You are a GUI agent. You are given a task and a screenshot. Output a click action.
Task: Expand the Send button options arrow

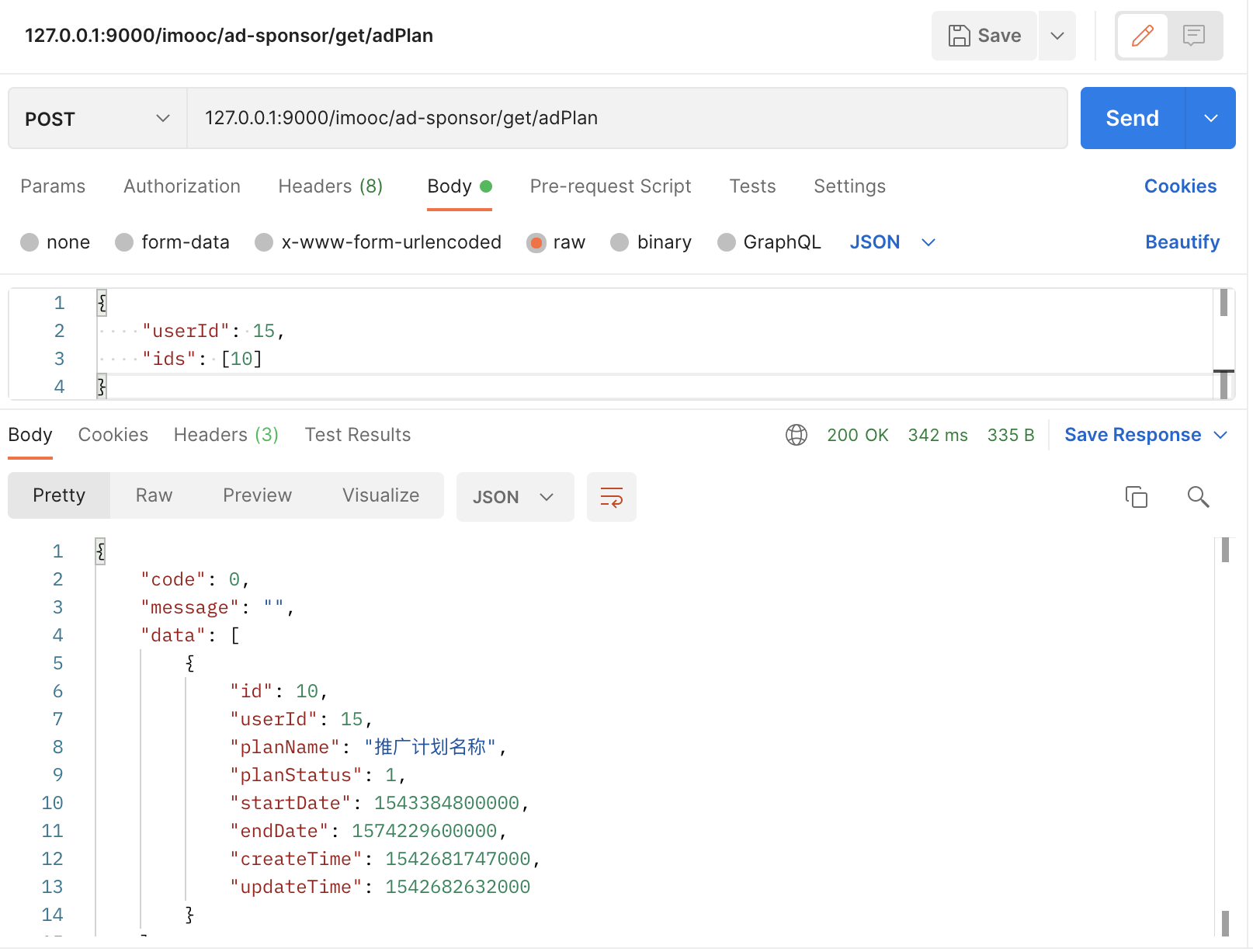[1211, 118]
